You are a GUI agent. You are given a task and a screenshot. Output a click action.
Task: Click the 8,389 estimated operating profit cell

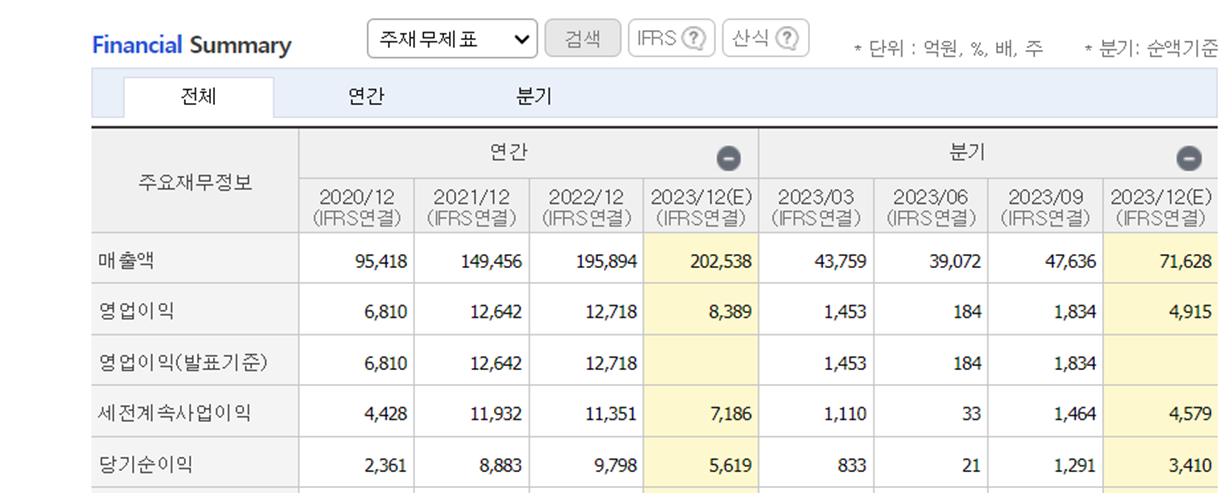pyautogui.click(x=702, y=311)
